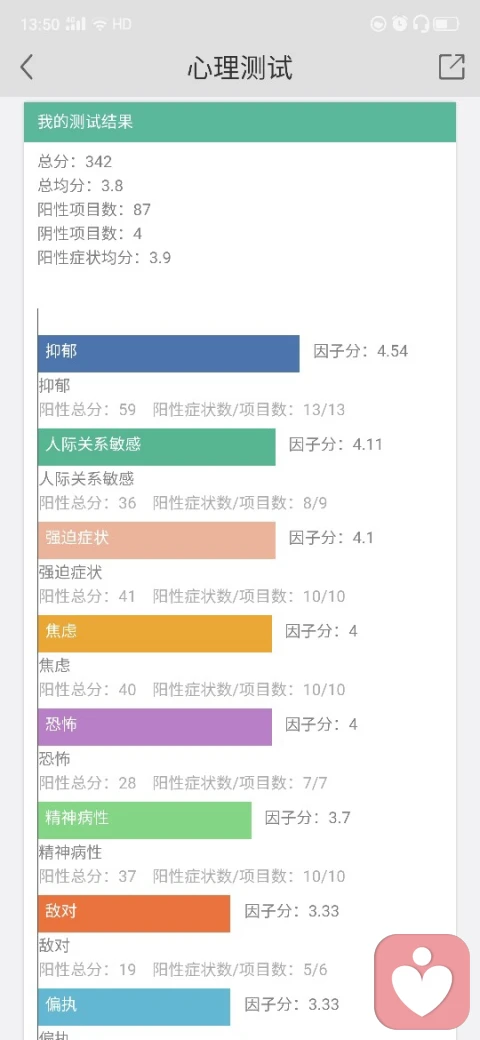This screenshot has height=1040, width=480.
Task: Tap the cellular signal bars icon
Action: pos(76,25)
